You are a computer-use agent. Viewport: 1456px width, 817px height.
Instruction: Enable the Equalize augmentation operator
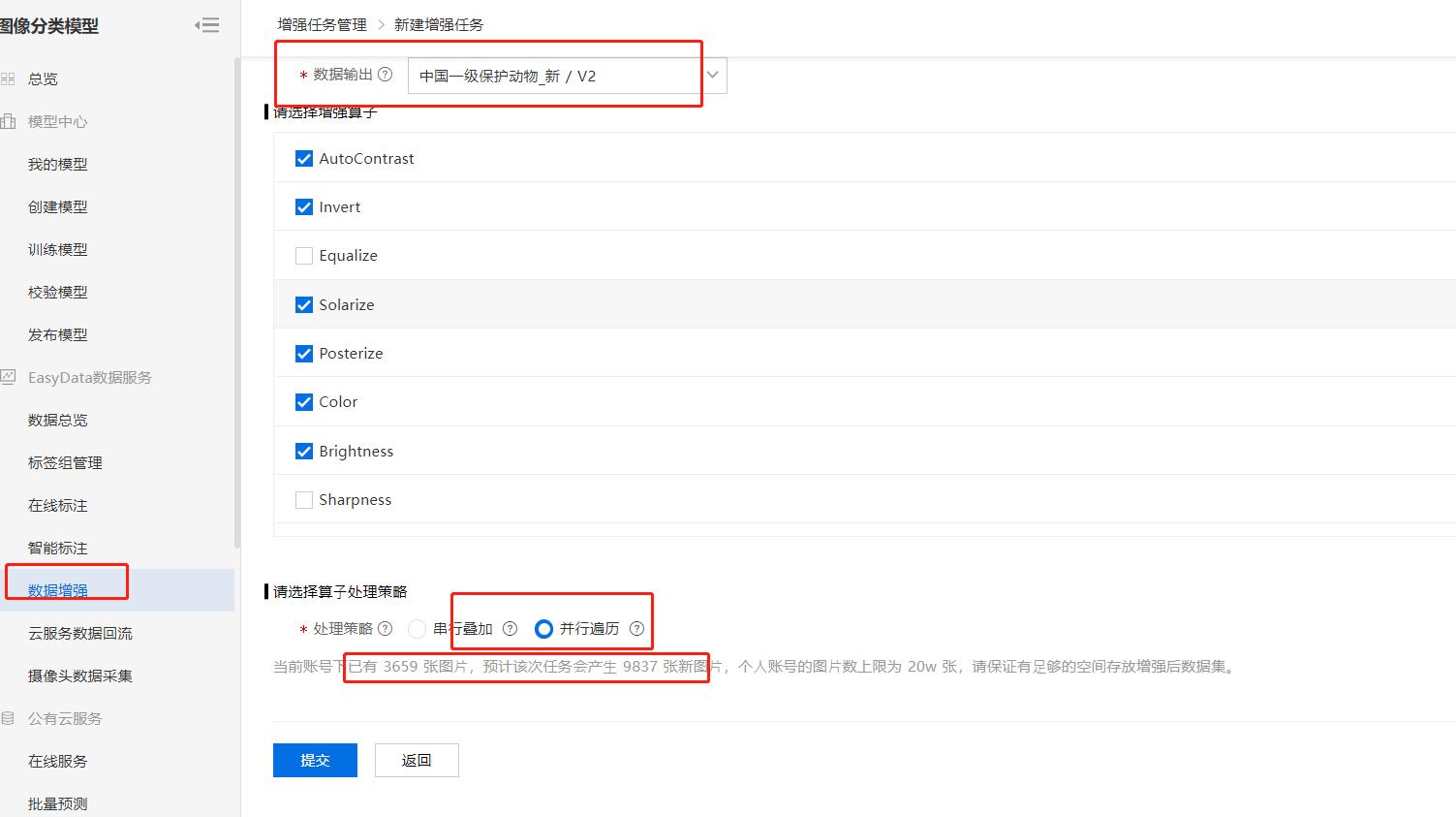(x=304, y=255)
